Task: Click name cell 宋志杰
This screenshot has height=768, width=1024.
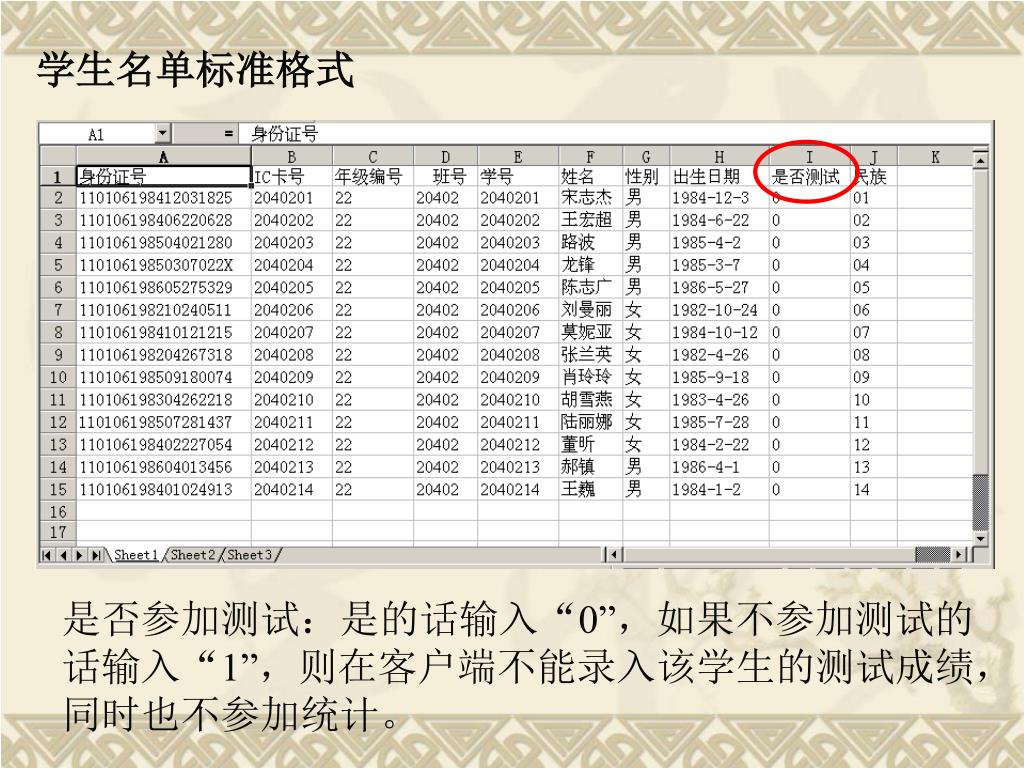Action: coord(590,198)
